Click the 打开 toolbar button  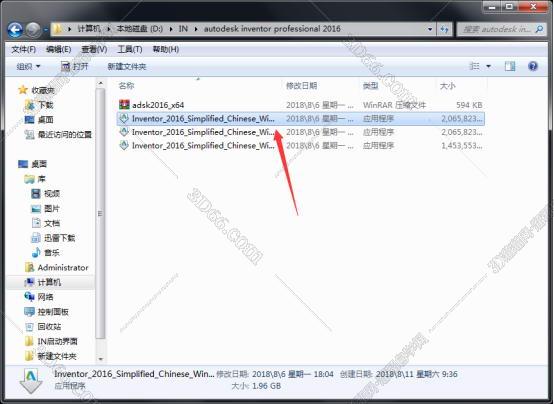[x=75, y=66]
